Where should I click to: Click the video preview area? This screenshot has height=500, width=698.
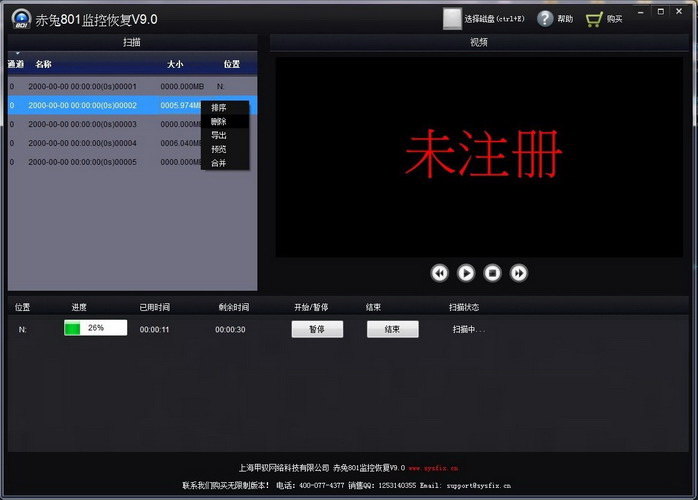point(479,157)
